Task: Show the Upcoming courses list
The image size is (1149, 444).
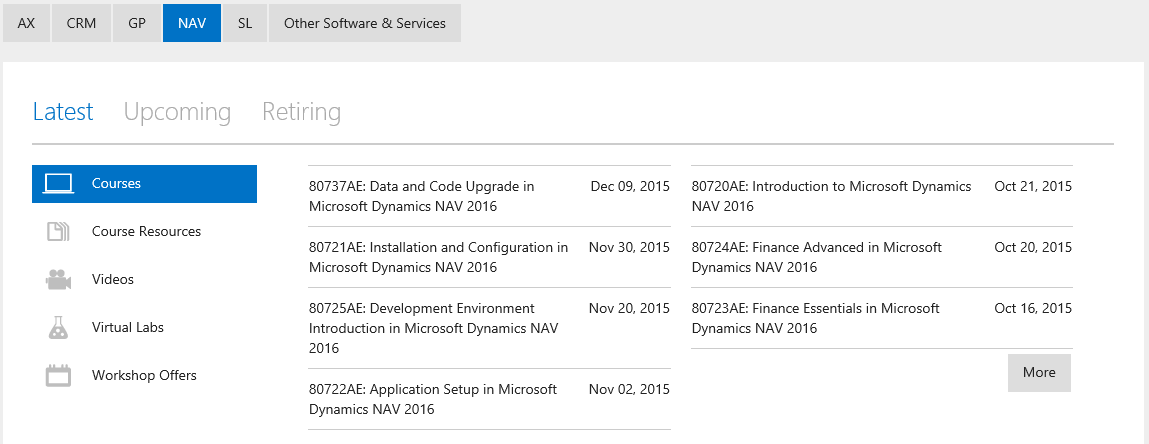Action: [177, 112]
